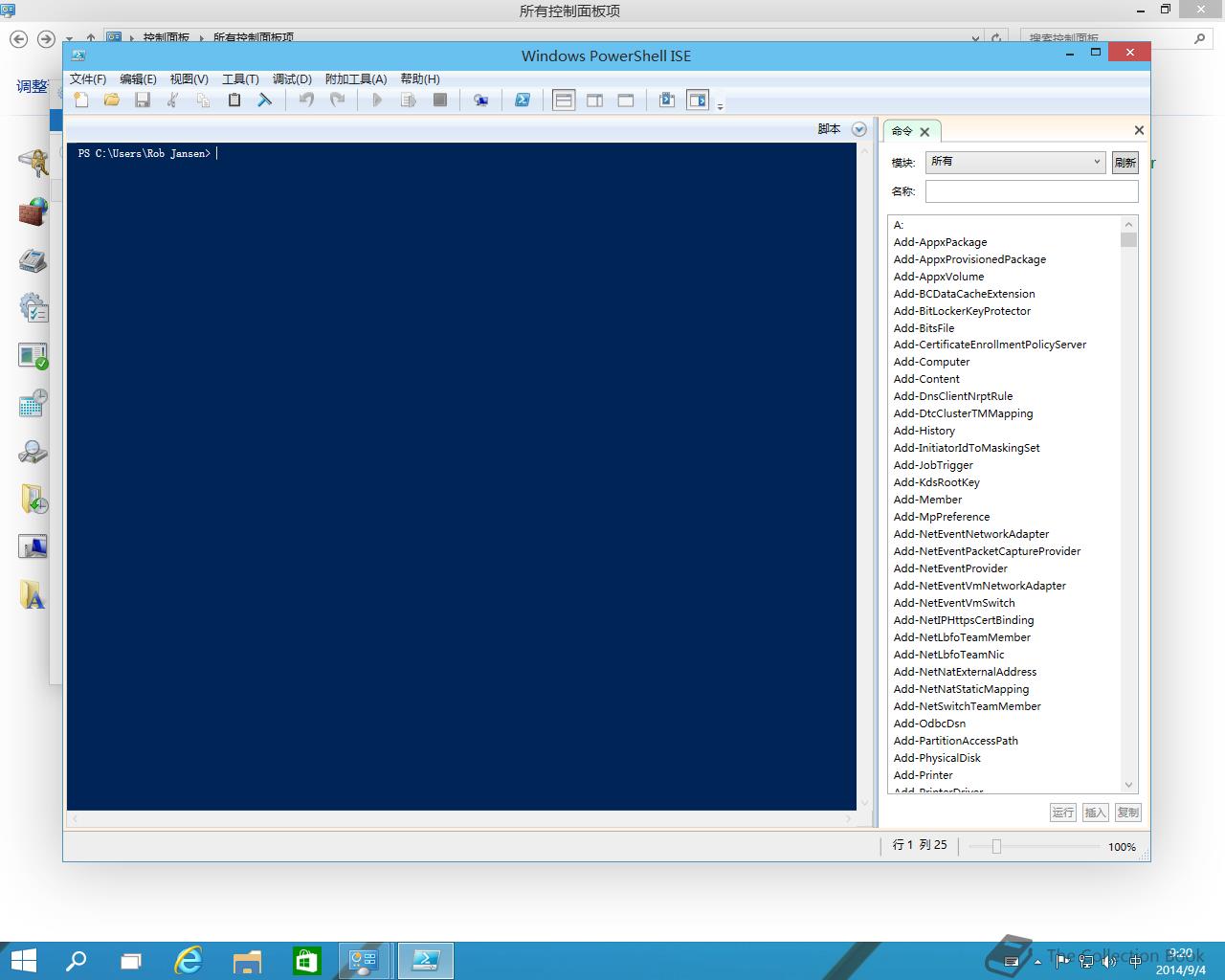Screen dimensions: 1225x980
Task: Open the 模块 dropdown
Action: (1015, 162)
